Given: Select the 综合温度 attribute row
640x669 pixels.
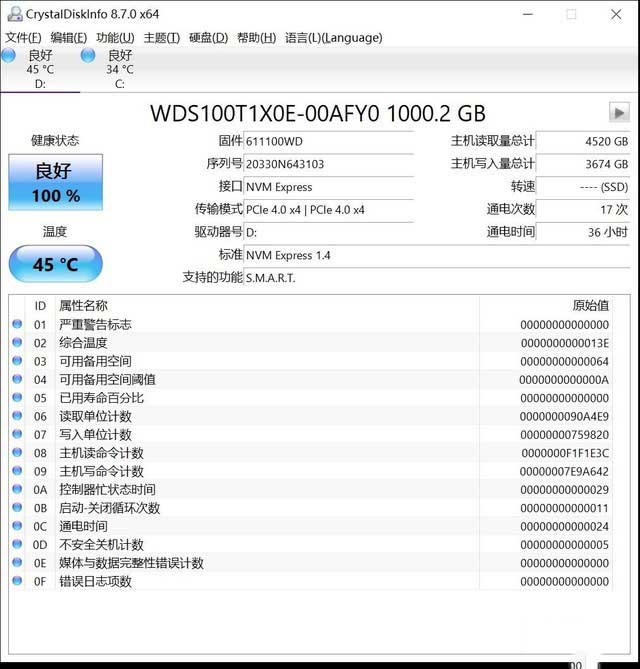Looking at the screenshot, I should coord(311,343).
